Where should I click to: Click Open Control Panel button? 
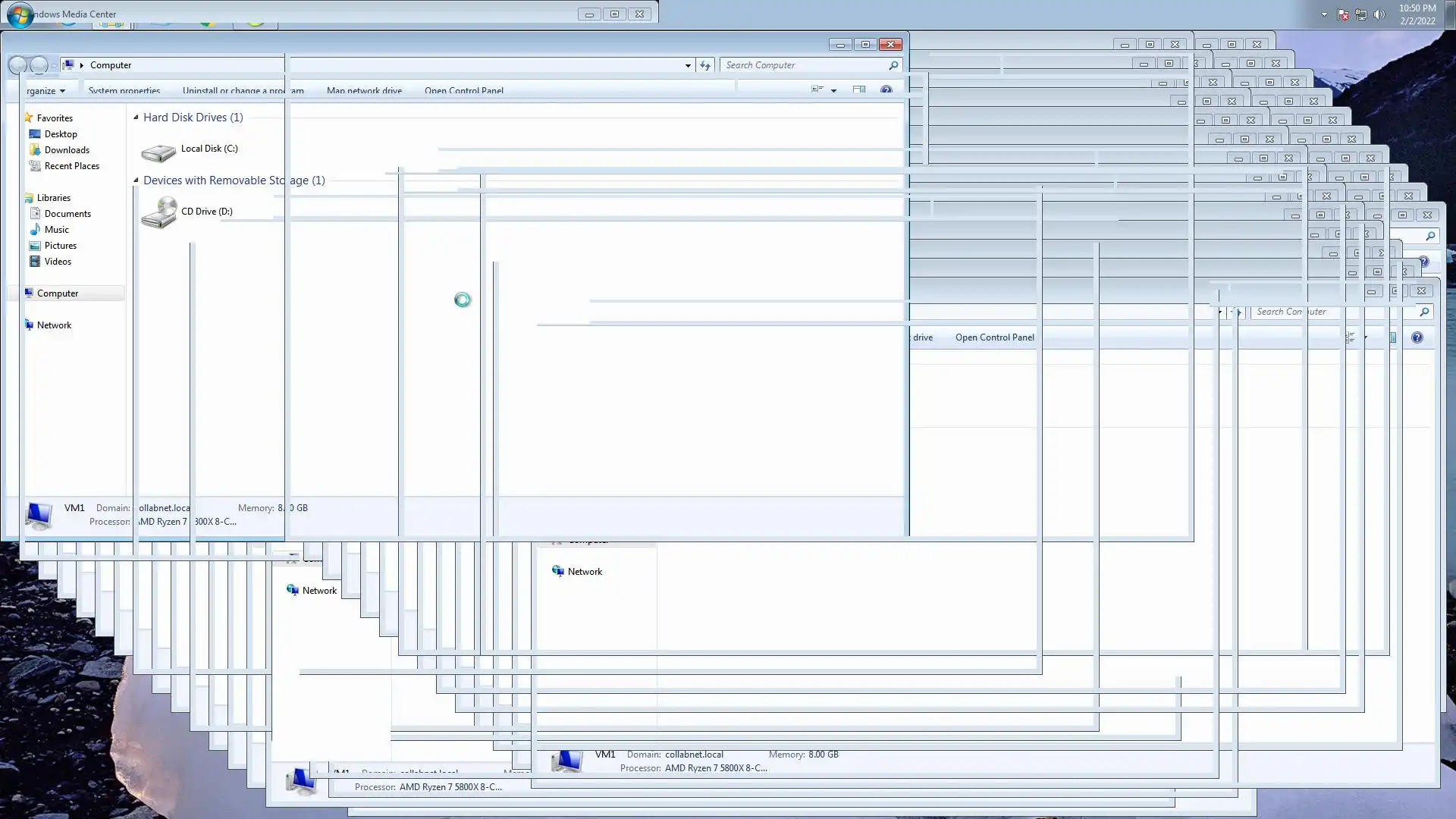(x=463, y=91)
